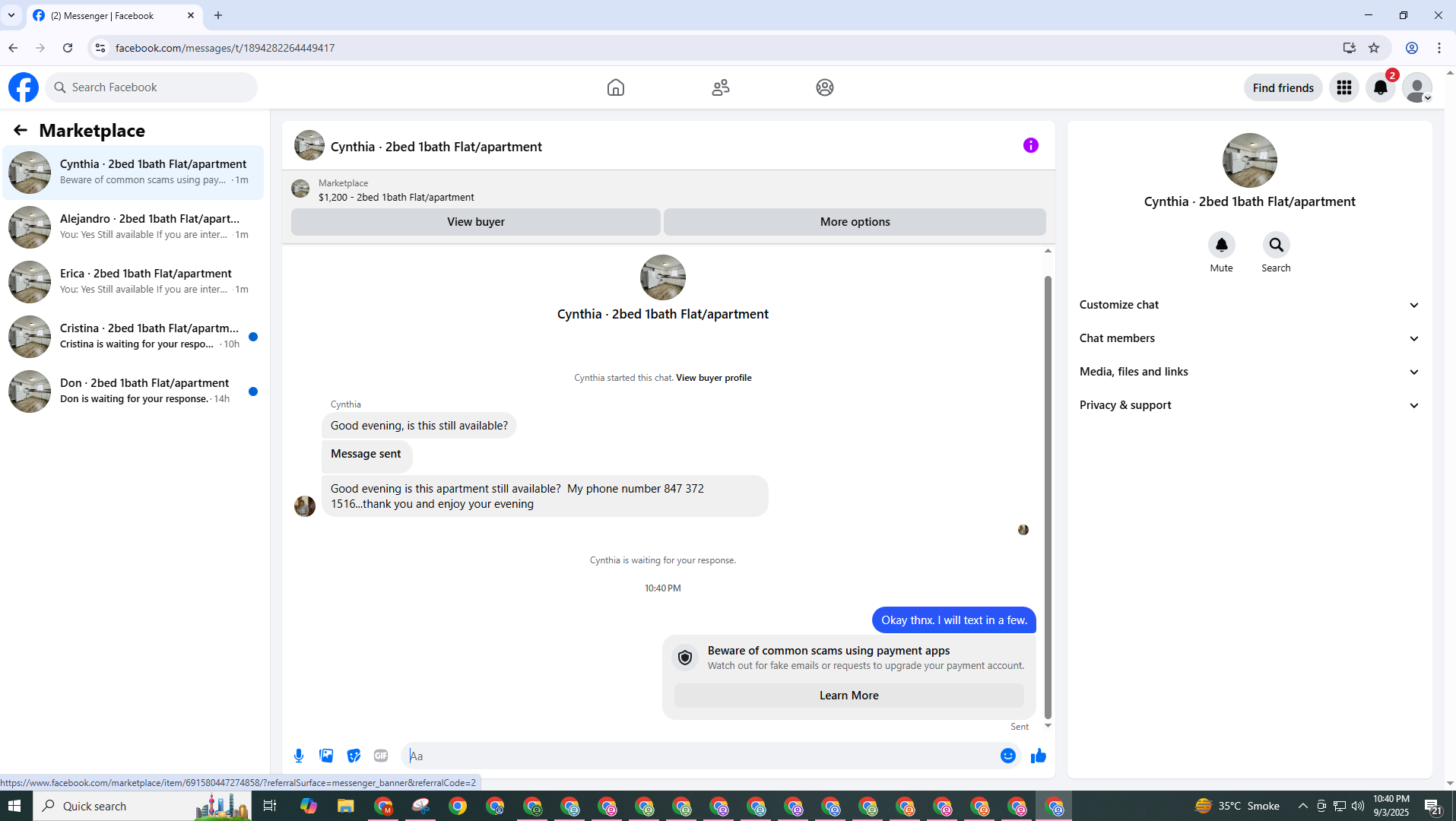Click the View buyer button
The height and width of the screenshot is (821, 1456).
point(476,222)
